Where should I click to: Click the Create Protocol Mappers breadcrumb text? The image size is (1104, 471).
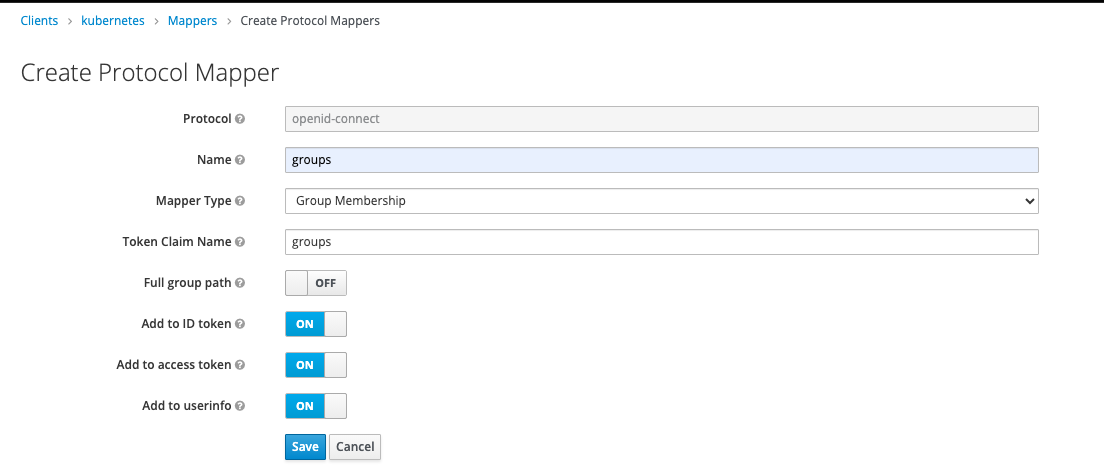point(310,20)
